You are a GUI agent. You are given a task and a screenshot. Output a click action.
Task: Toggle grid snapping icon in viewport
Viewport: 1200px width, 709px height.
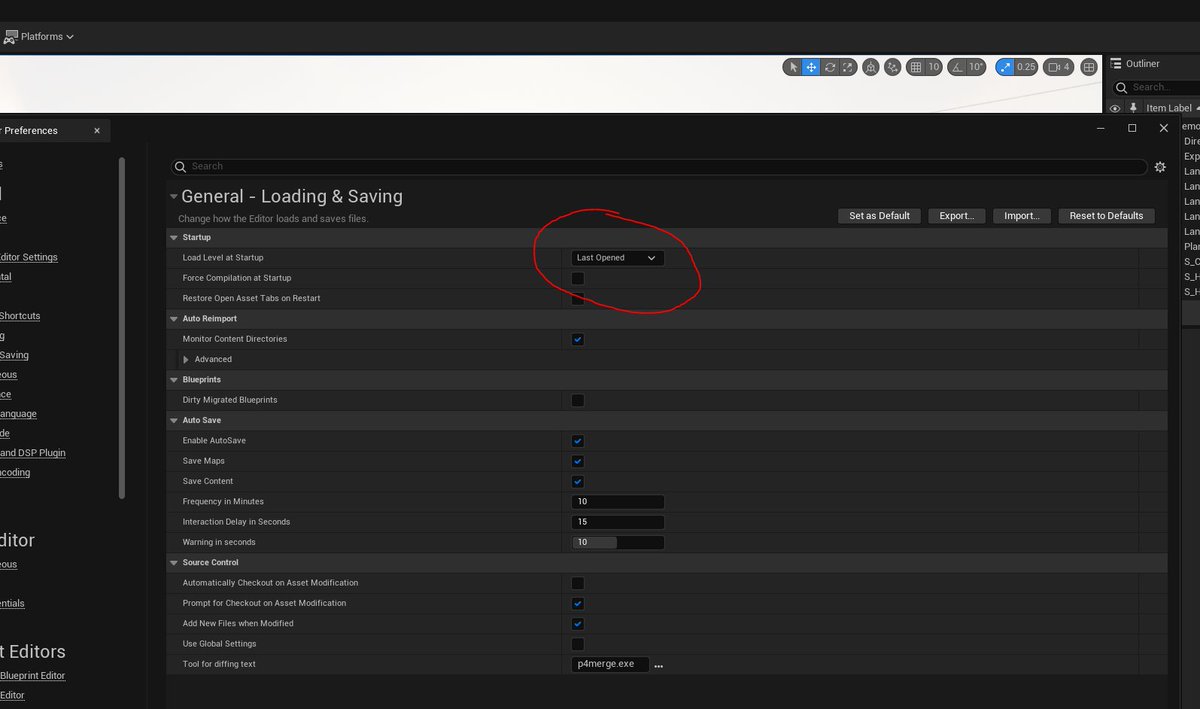point(915,67)
